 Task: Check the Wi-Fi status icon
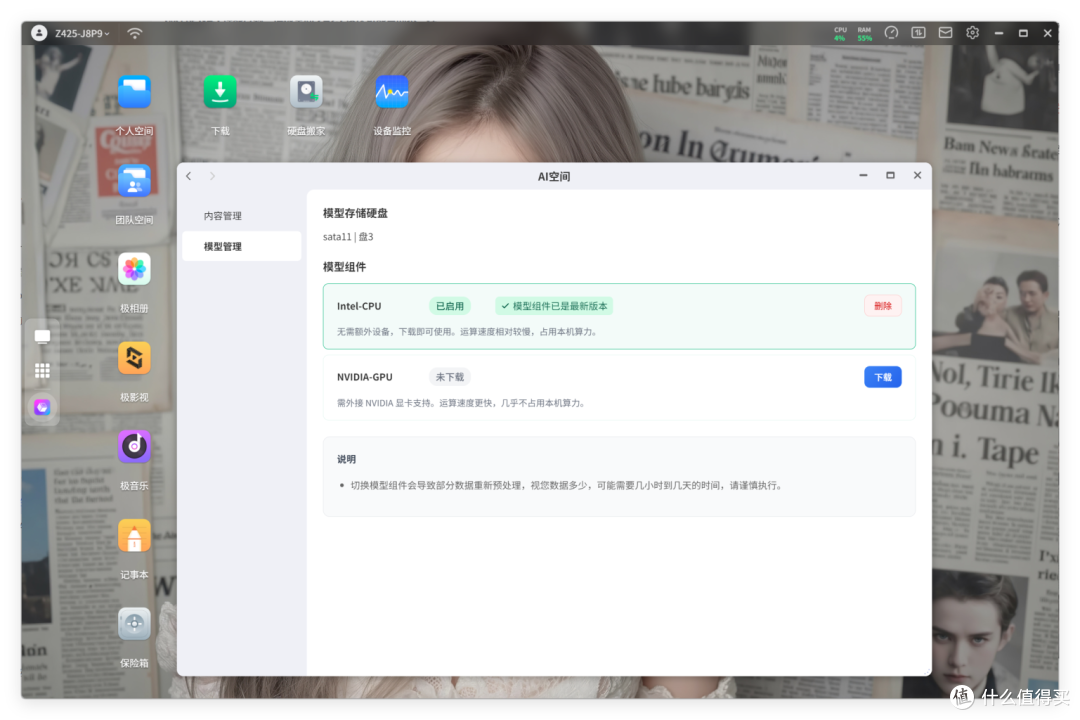135,33
